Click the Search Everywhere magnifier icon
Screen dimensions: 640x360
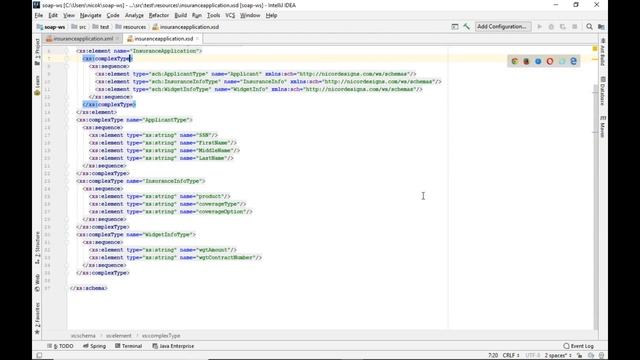tap(589, 27)
